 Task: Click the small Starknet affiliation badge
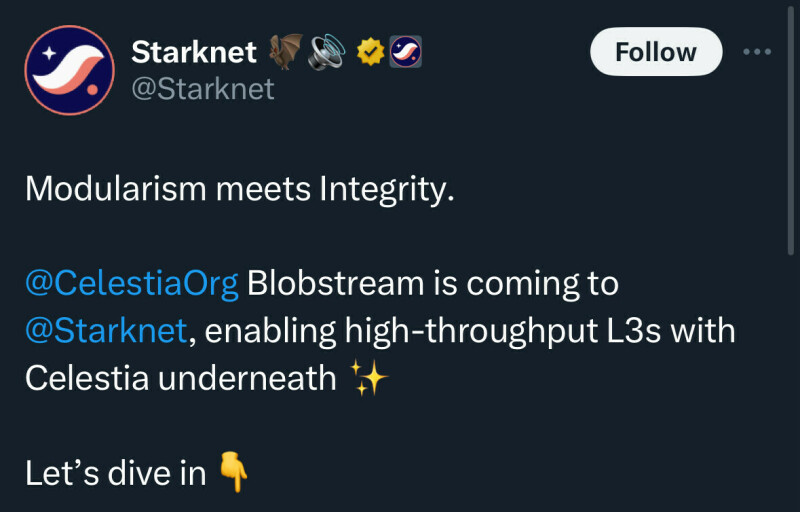click(x=404, y=52)
